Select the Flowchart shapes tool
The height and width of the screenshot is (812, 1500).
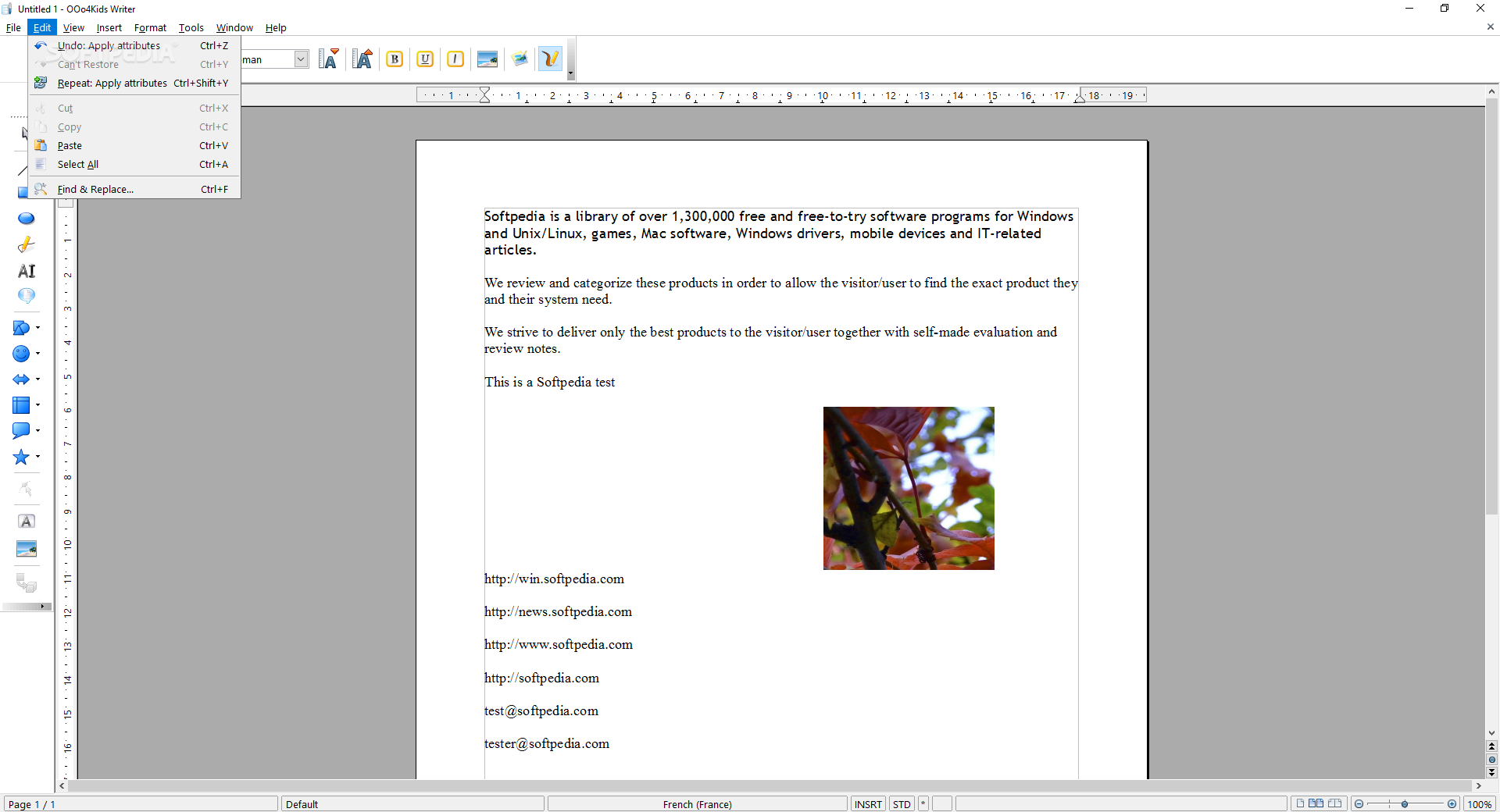point(21,405)
